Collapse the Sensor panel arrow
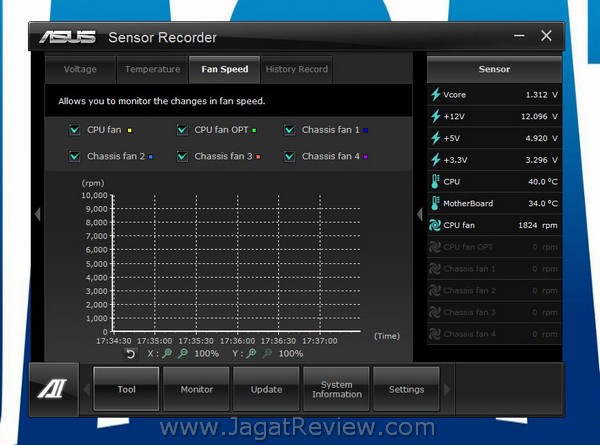Viewport: 600px width, 445px height. pos(420,214)
